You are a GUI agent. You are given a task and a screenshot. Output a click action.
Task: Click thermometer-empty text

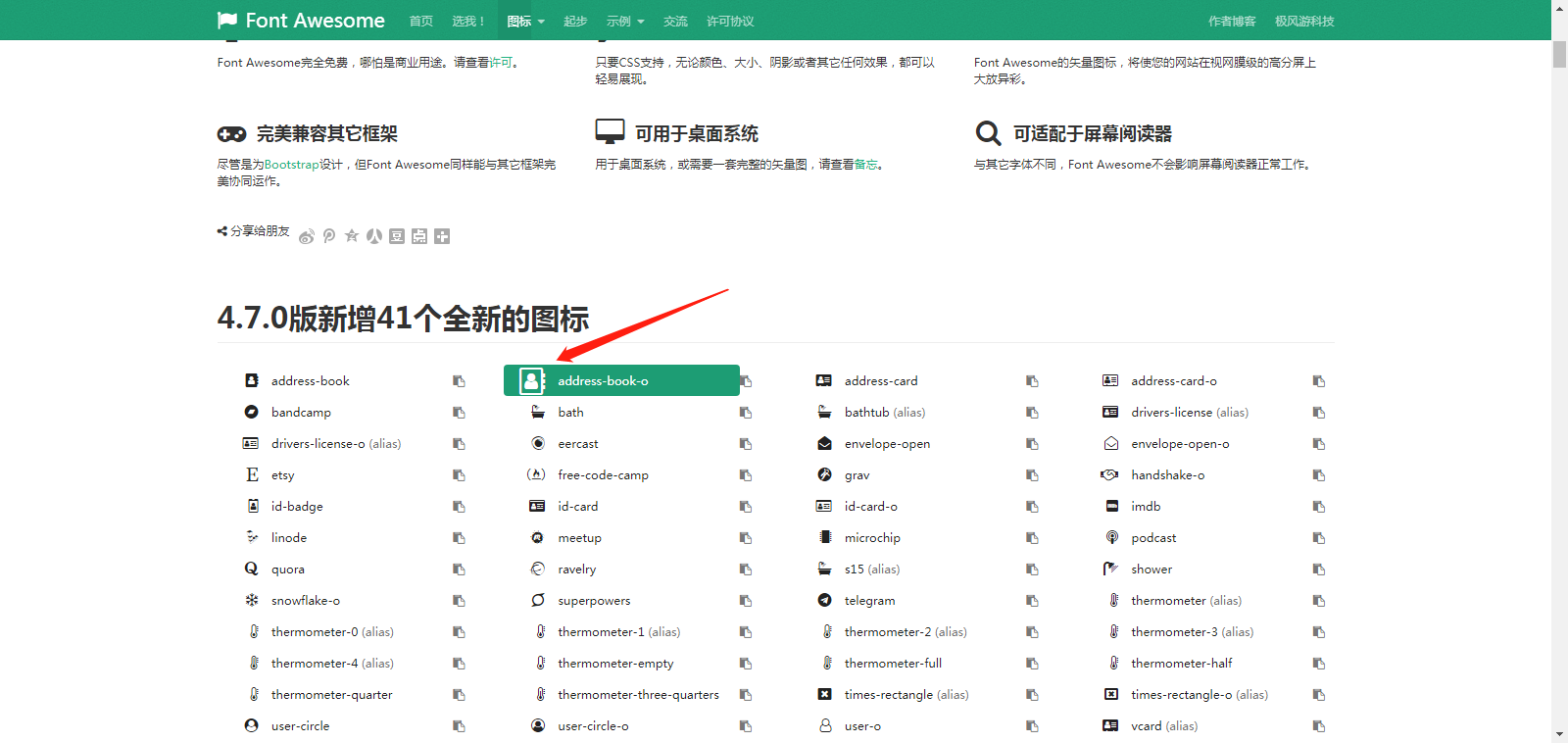click(615, 664)
